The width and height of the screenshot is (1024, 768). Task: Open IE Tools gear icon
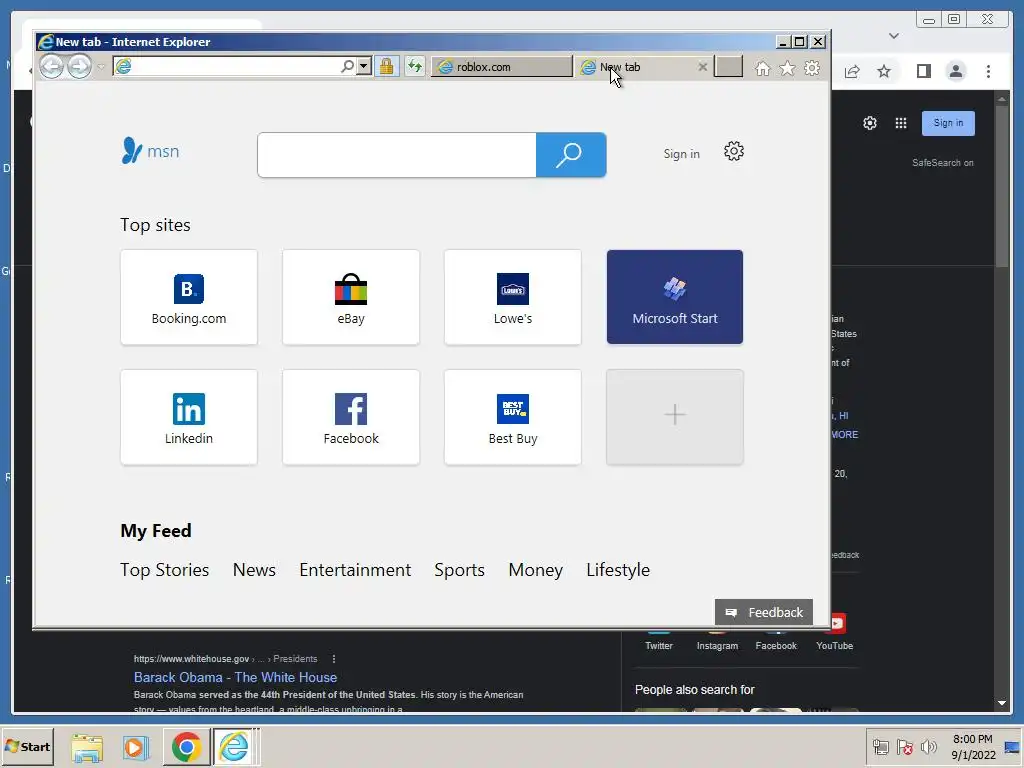[x=812, y=68]
